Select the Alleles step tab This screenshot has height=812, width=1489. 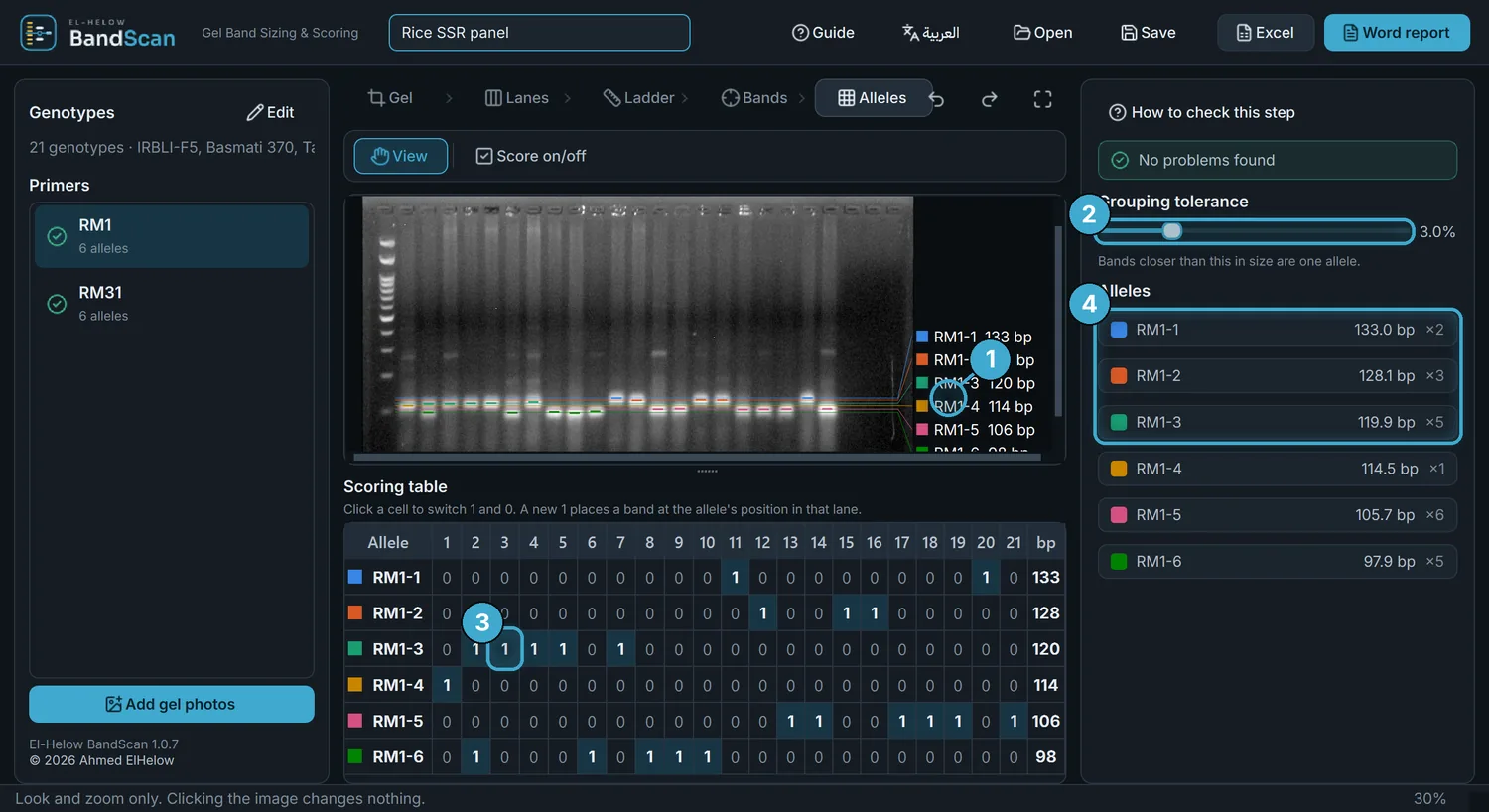pos(873,98)
